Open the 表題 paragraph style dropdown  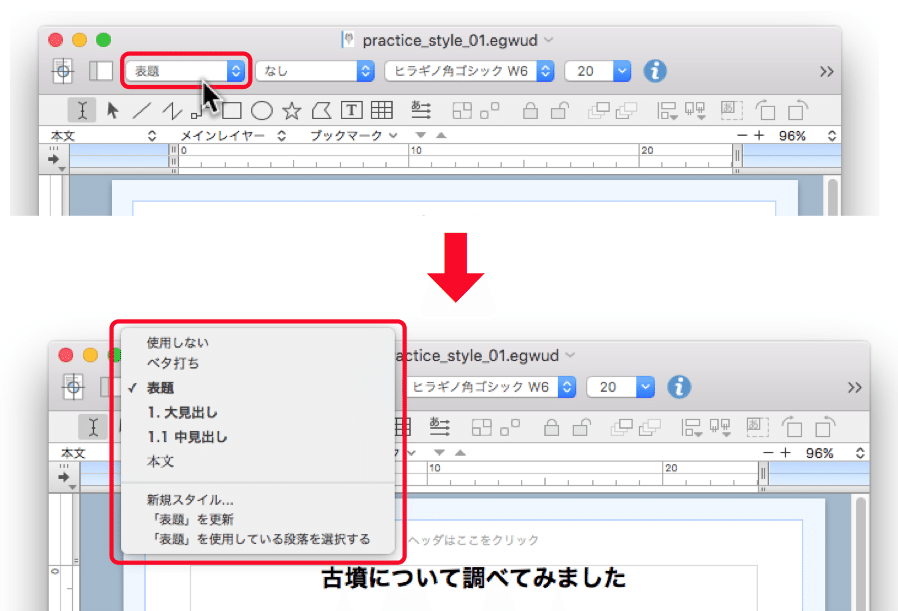pos(186,71)
